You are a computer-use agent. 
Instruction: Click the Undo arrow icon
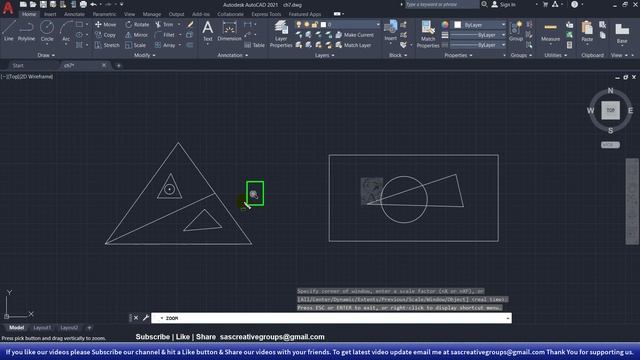point(93,4)
